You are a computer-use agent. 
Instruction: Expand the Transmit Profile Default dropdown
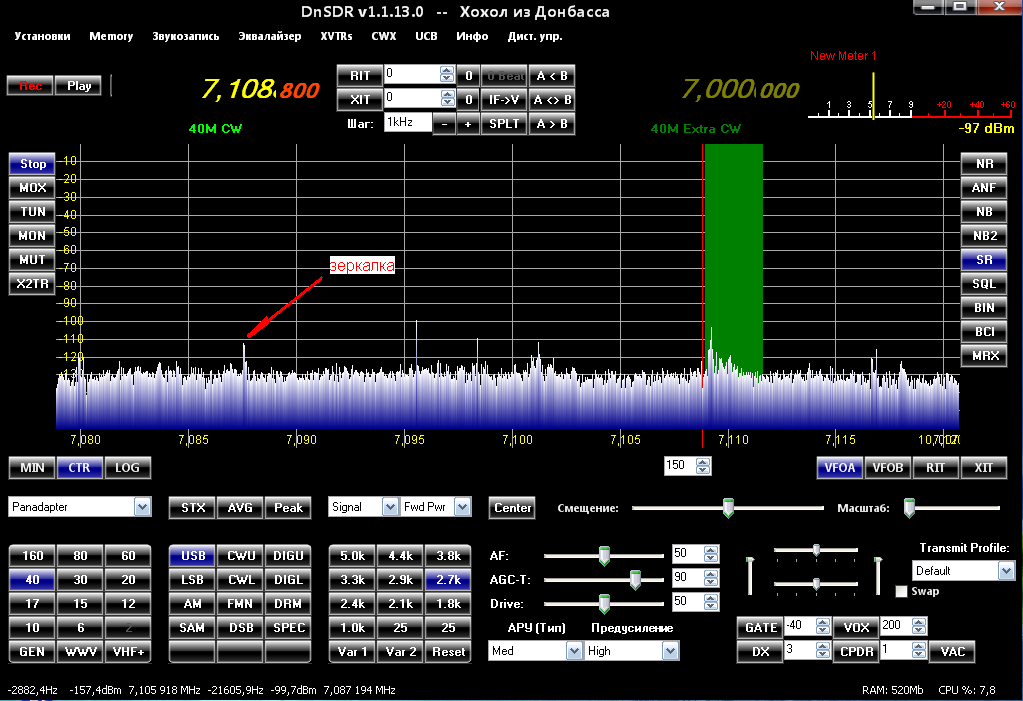[1005, 571]
